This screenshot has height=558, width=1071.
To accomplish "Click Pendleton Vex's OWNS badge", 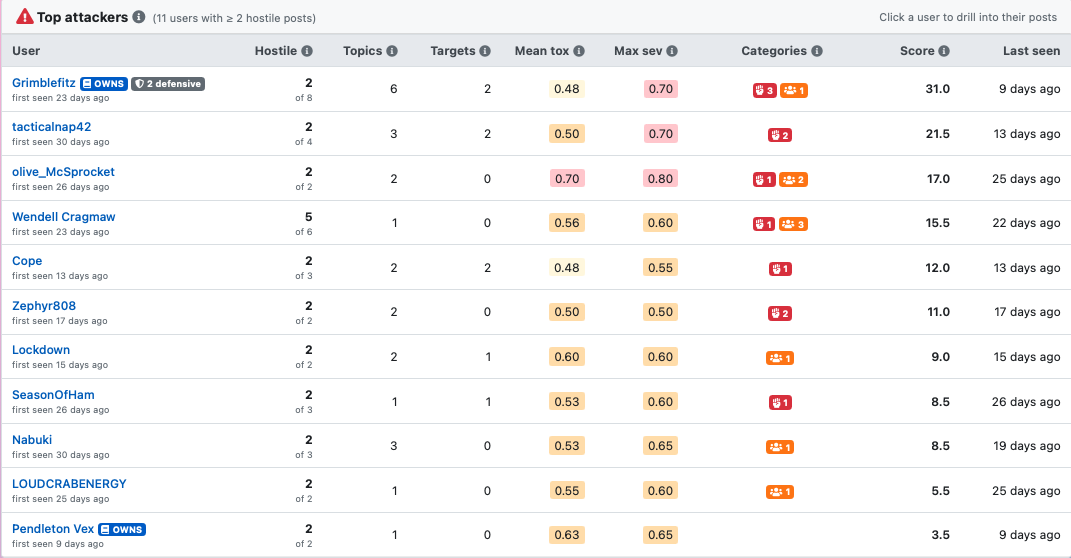I will 122,529.
